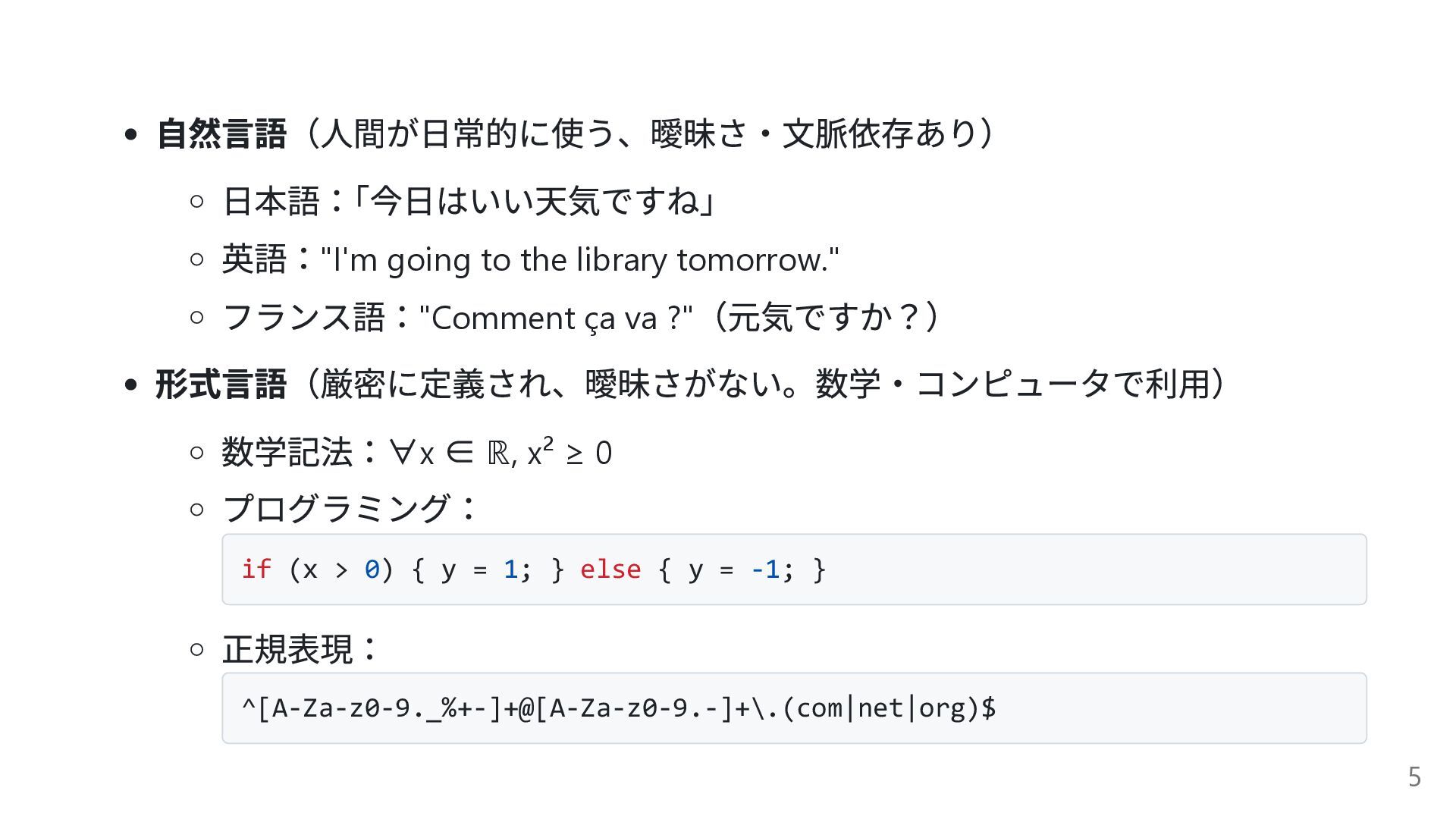Click the 数学記法 label
This screenshot has width=1456, height=819.
[x=287, y=453]
